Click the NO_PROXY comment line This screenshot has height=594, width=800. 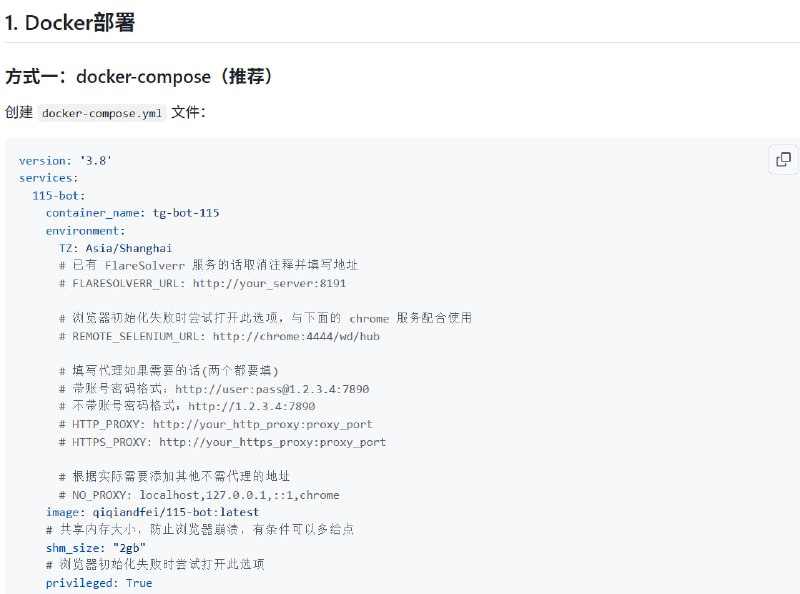click(x=199, y=495)
